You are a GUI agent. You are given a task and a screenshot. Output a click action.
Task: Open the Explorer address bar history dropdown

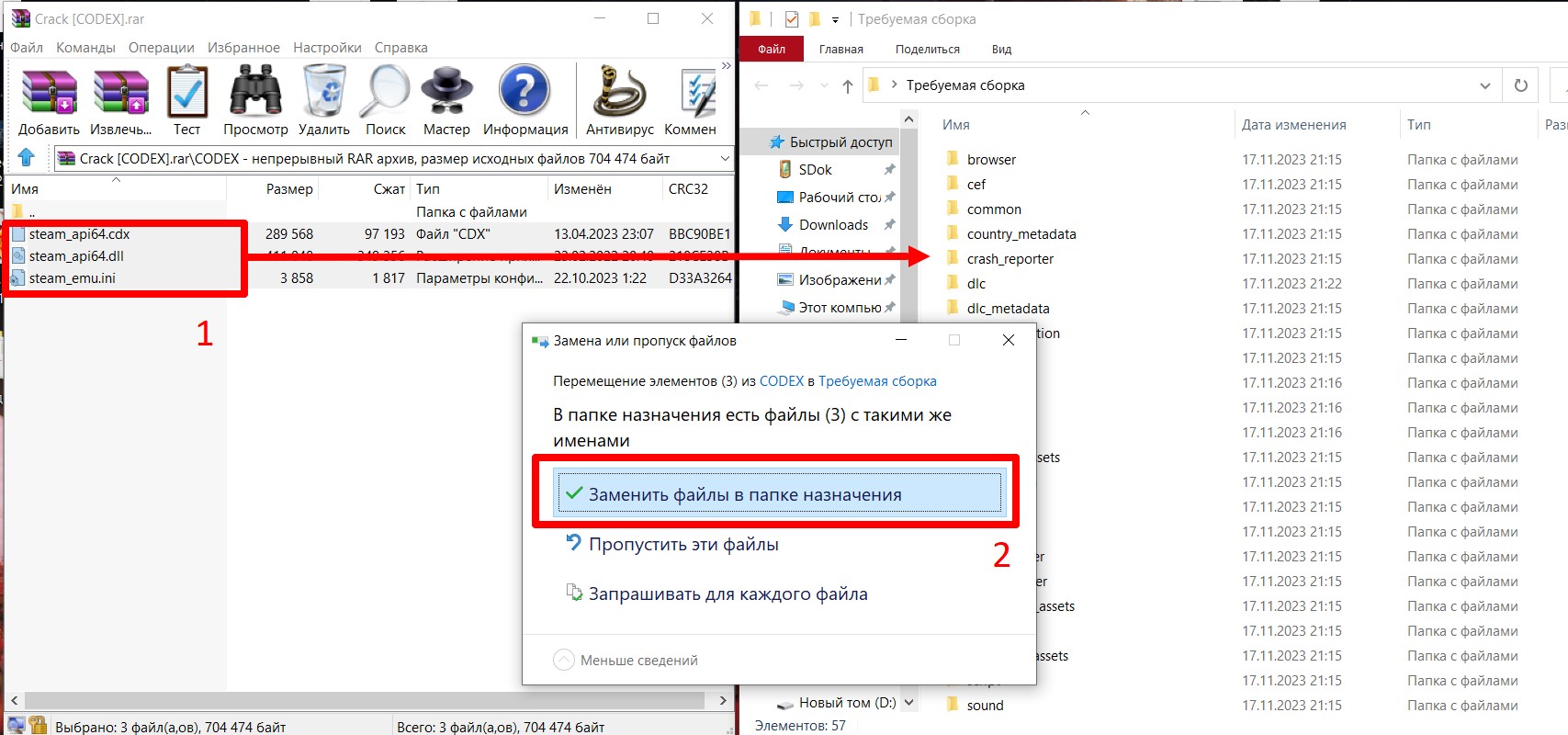(1484, 85)
